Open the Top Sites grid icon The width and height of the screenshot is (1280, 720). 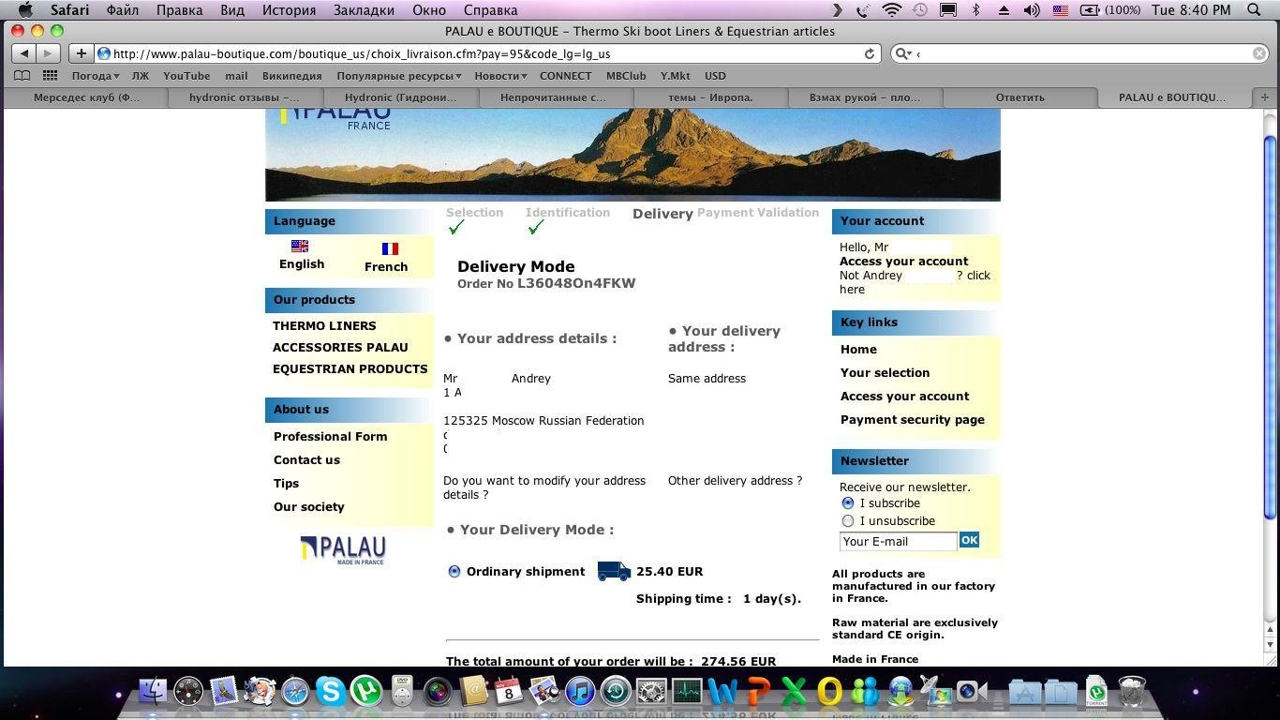pyautogui.click(x=49, y=76)
